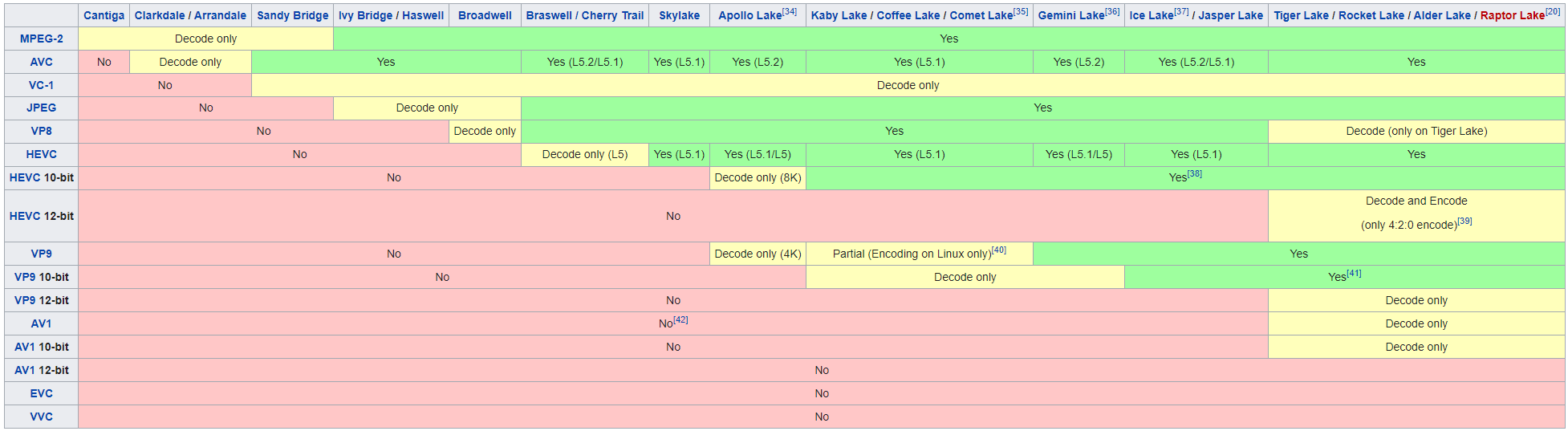Open the Jasper Lake header link
The width and height of the screenshot is (1568, 431).
[x=1230, y=15]
